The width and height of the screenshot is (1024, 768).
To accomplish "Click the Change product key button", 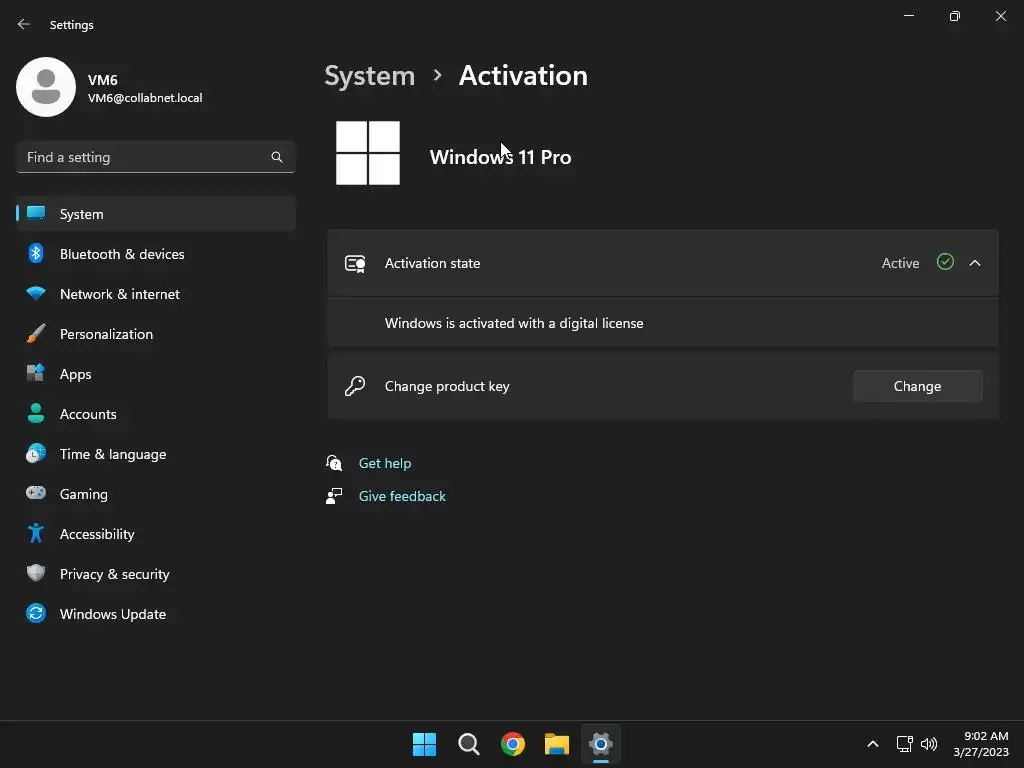I will [x=918, y=387].
